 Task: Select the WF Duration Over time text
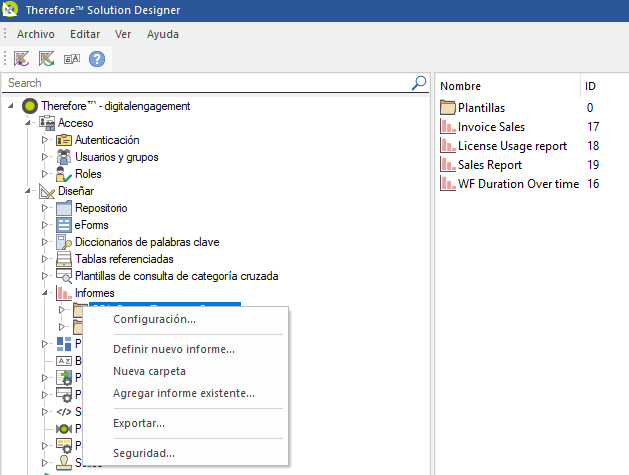click(x=518, y=184)
